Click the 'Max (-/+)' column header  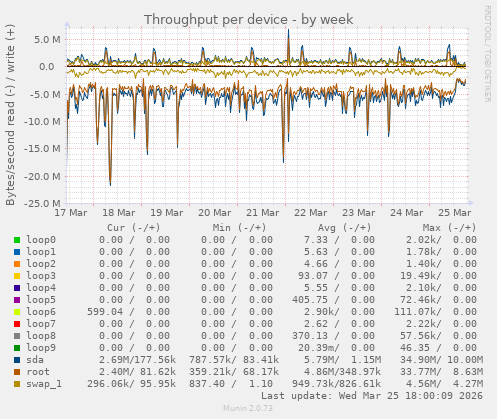pyautogui.click(x=449, y=228)
